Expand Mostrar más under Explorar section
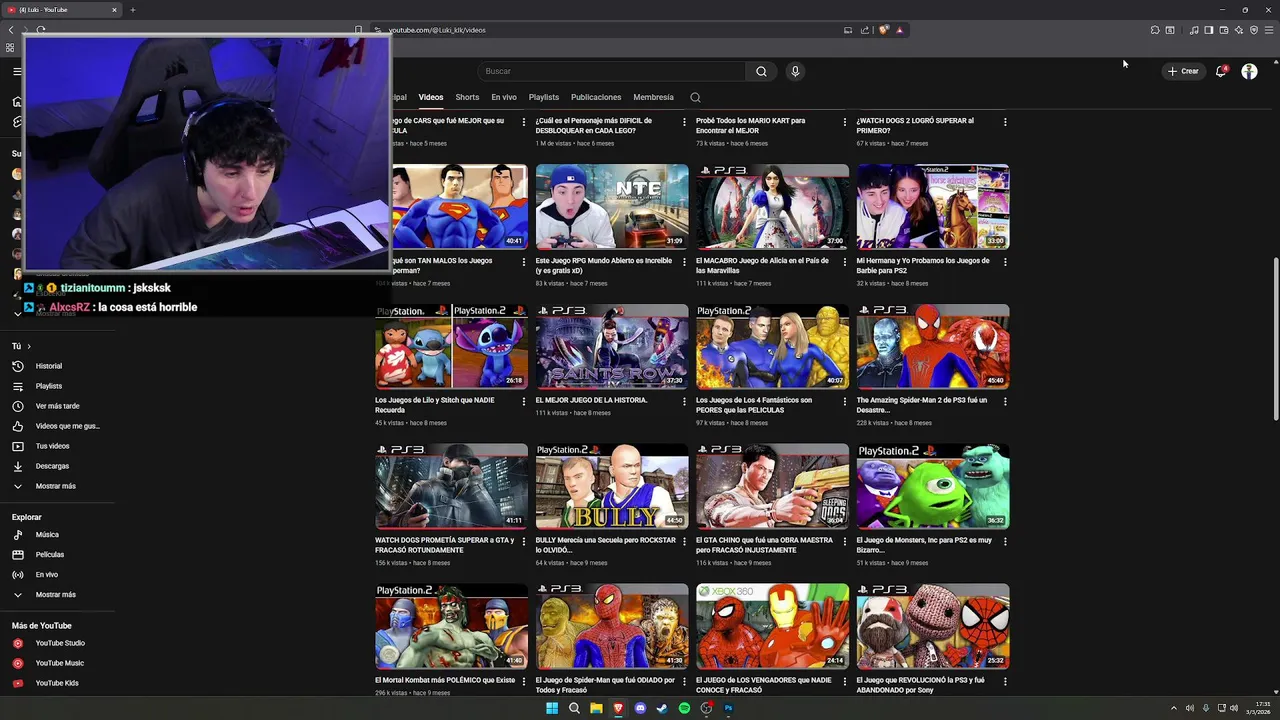This screenshot has height=720, width=1280. point(56,595)
